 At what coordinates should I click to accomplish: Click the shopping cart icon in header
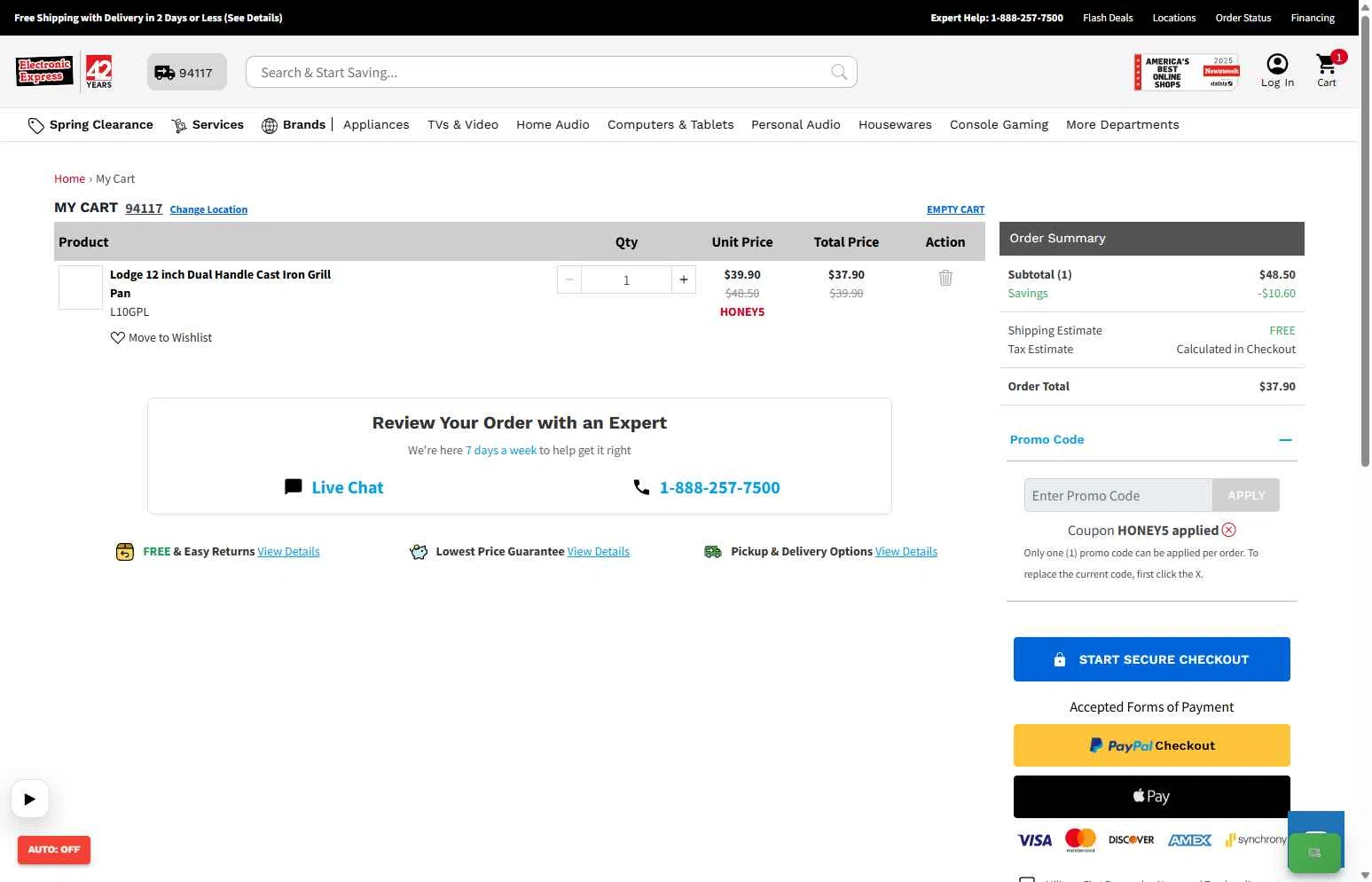click(1326, 65)
